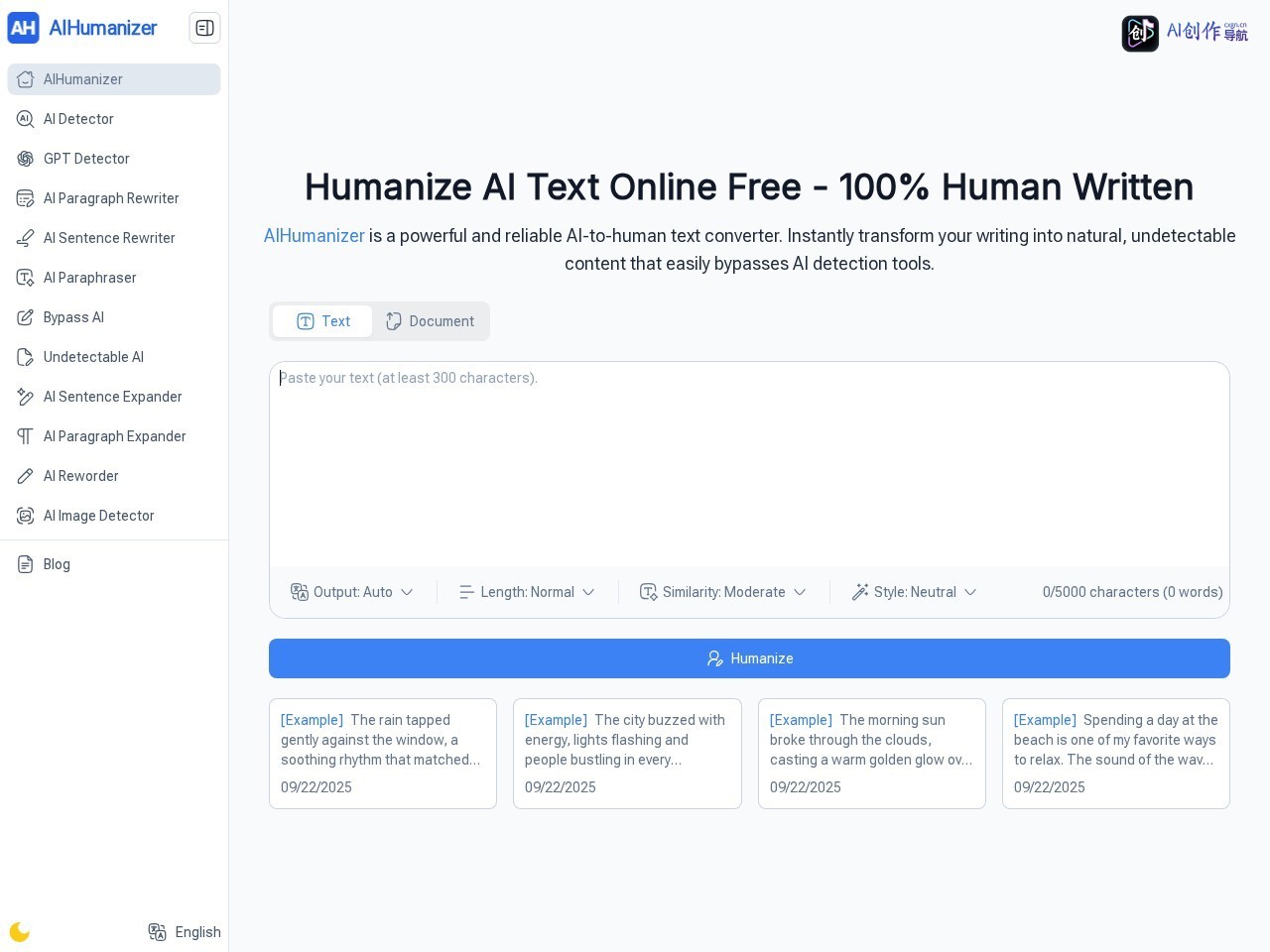Click the AIHumanizer link in the description
The image size is (1270, 952).
(314, 236)
